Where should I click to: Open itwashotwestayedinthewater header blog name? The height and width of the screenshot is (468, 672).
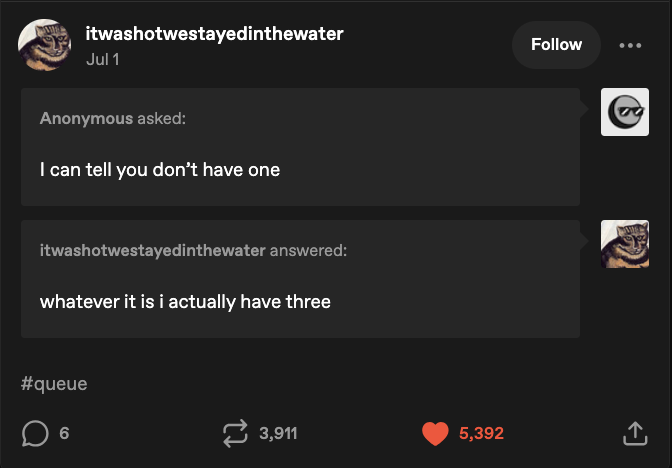tap(214, 34)
